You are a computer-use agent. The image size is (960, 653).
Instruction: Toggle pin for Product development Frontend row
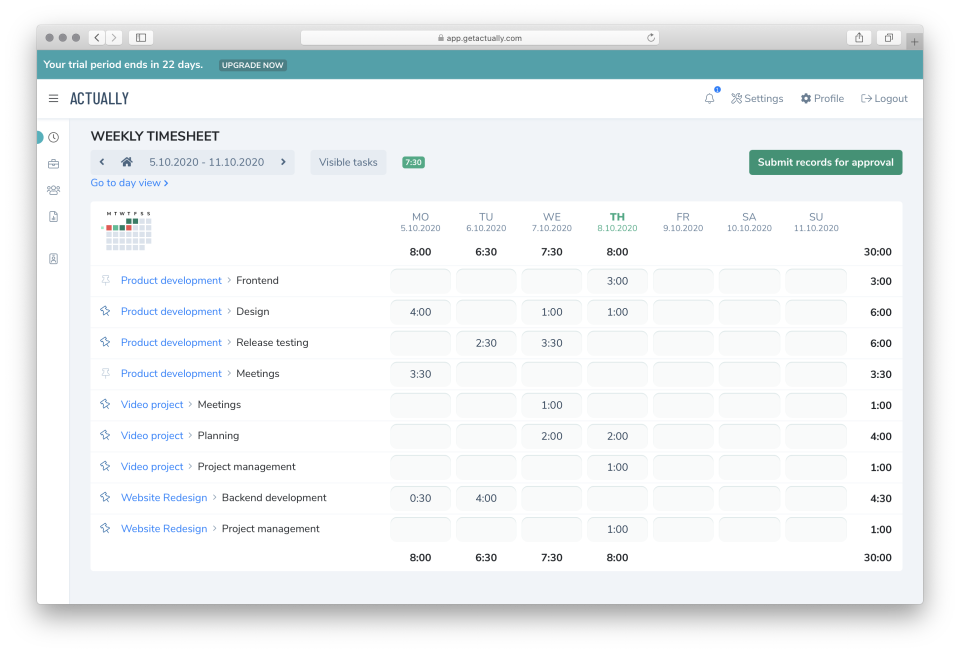pos(105,280)
